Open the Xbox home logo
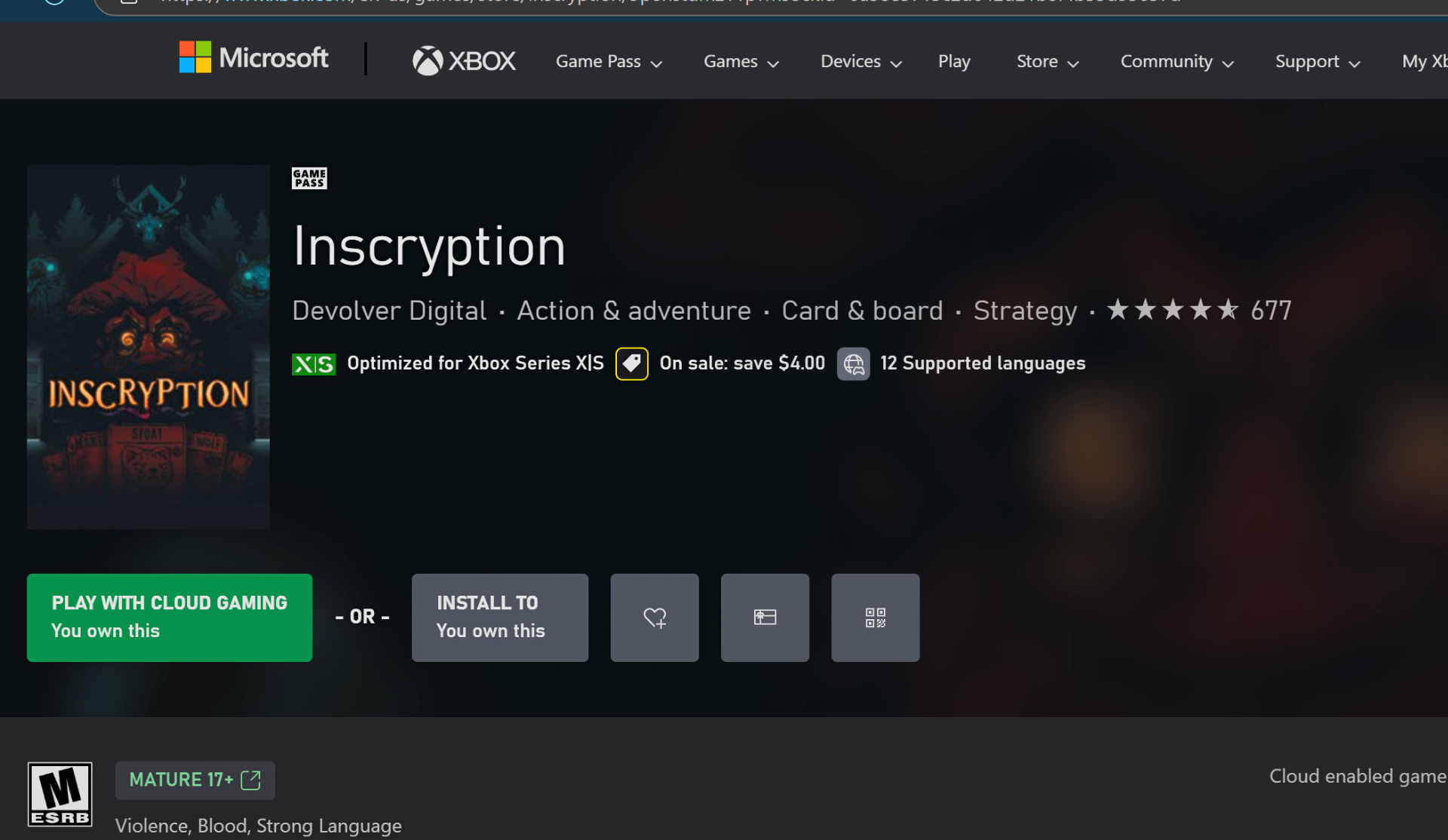Image resolution: width=1448 pixels, height=840 pixels. click(464, 60)
